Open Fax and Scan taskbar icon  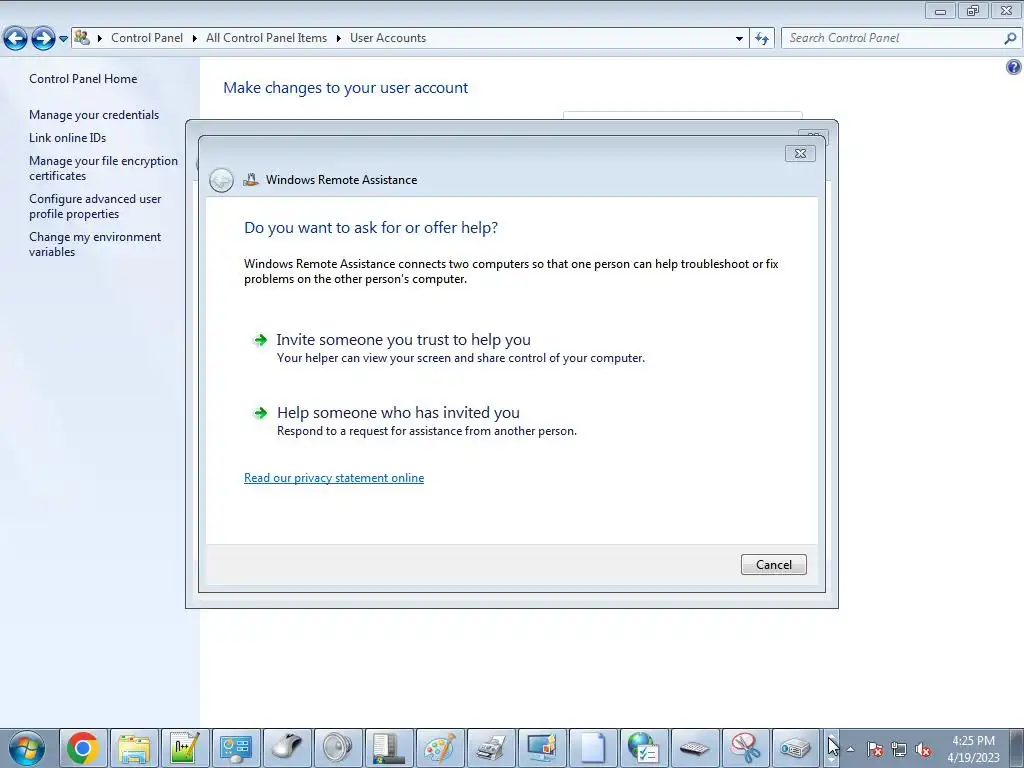point(490,748)
